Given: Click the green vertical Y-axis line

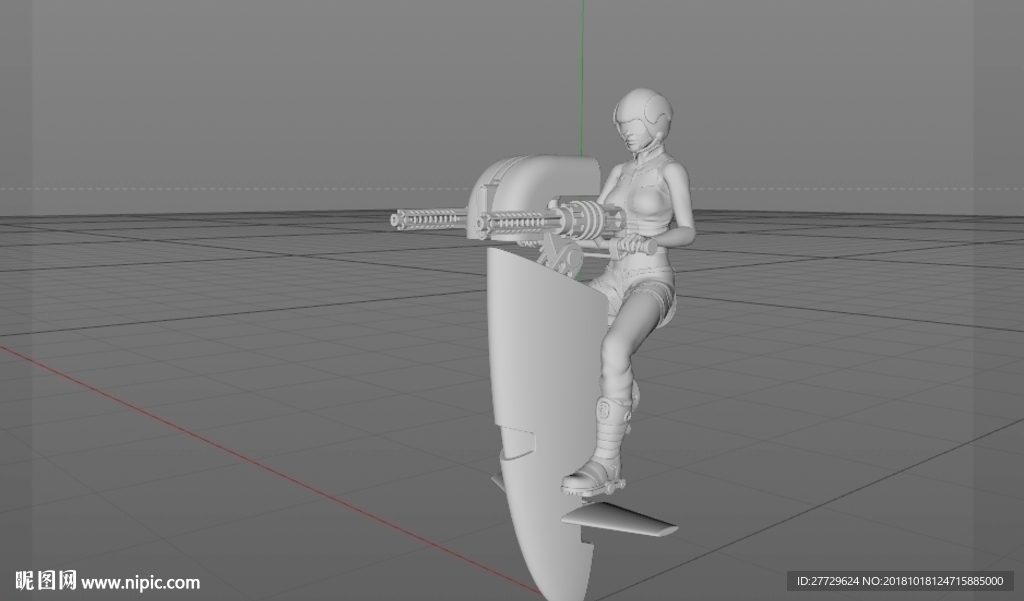Looking at the screenshot, I should (x=582, y=77).
